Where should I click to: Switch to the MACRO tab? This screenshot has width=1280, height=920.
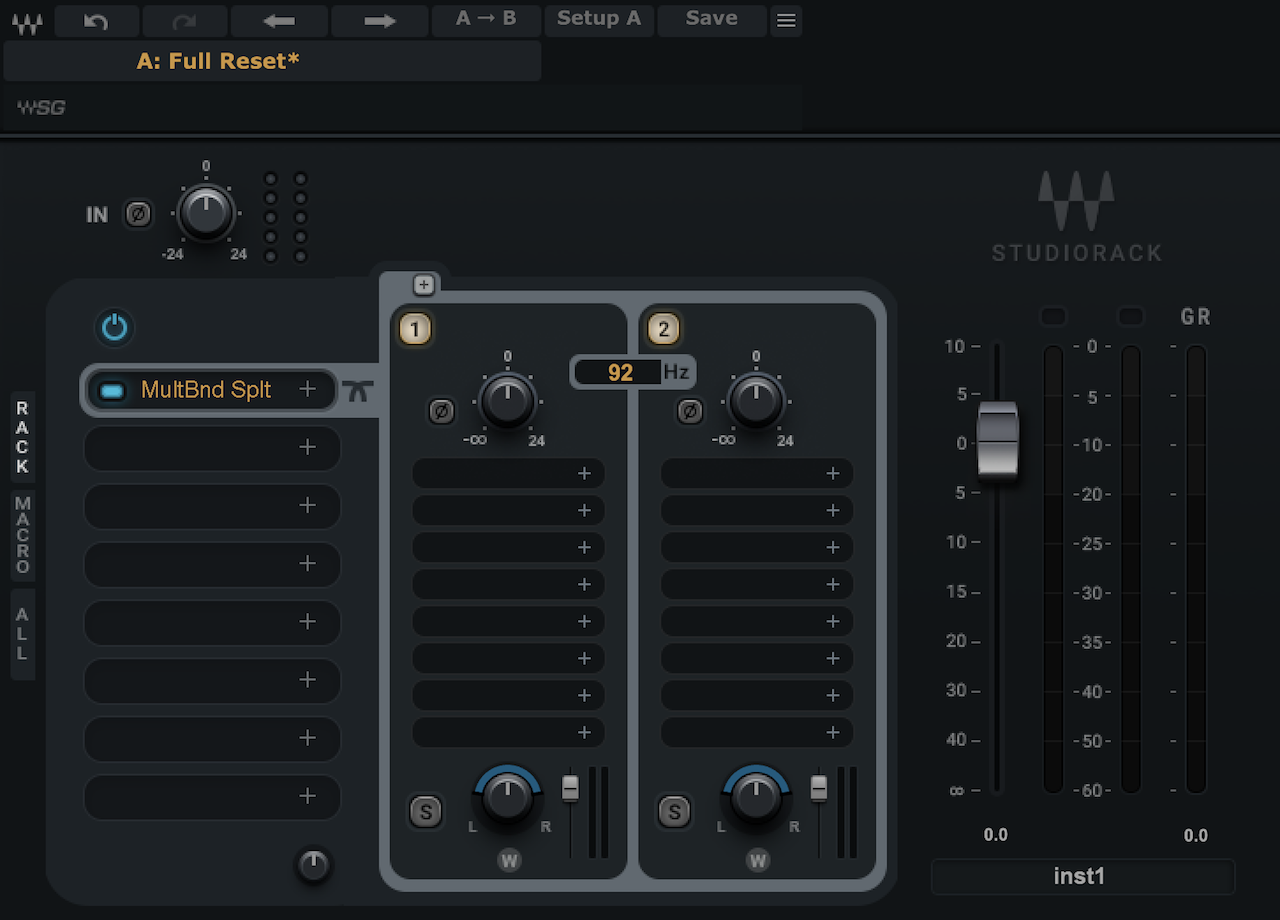coord(22,536)
